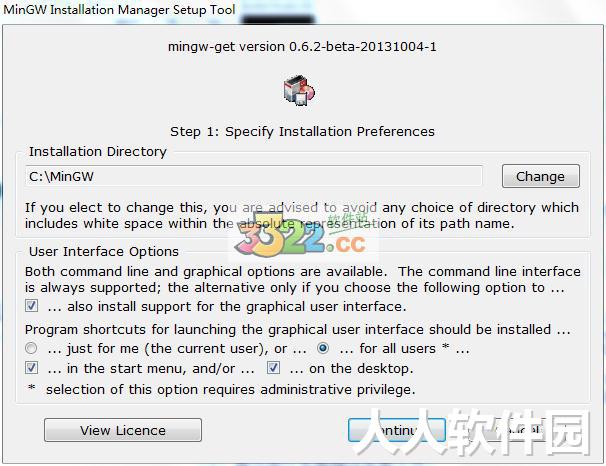Click the MinGW Installation Manager Setup Tool title

point(119,10)
